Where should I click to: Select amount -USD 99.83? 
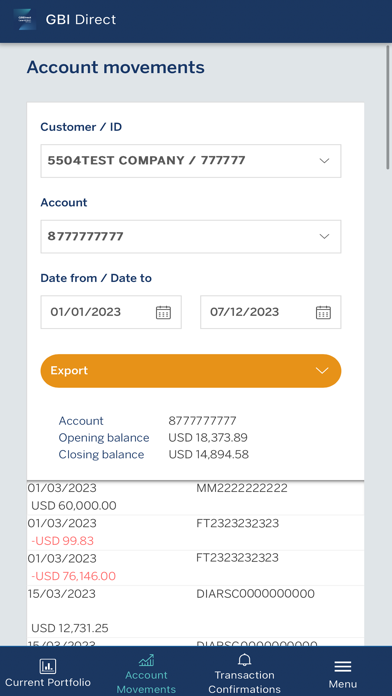point(62,541)
